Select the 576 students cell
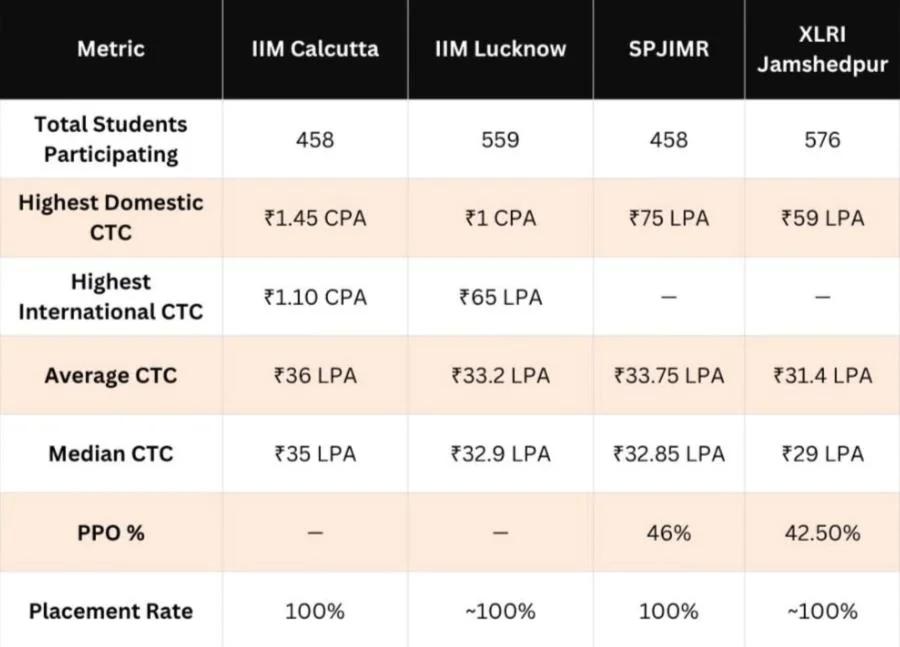900x647 pixels. (x=822, y=139)
